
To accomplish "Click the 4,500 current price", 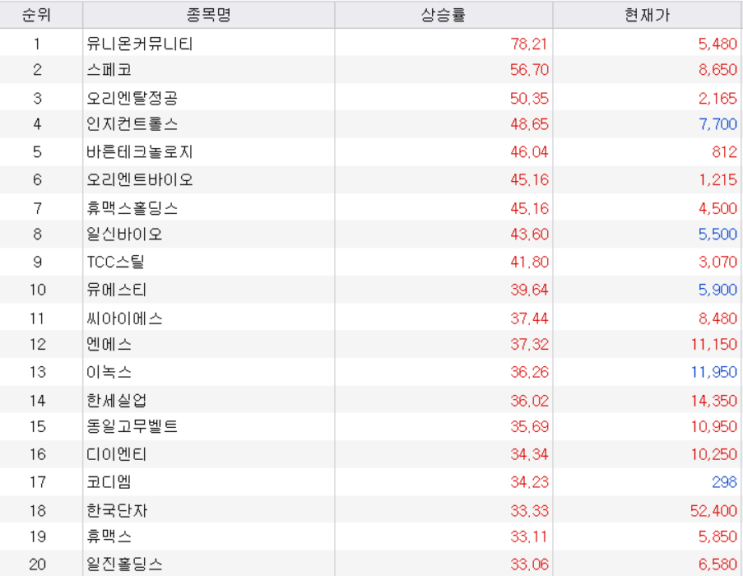I will tap(717, 208).
